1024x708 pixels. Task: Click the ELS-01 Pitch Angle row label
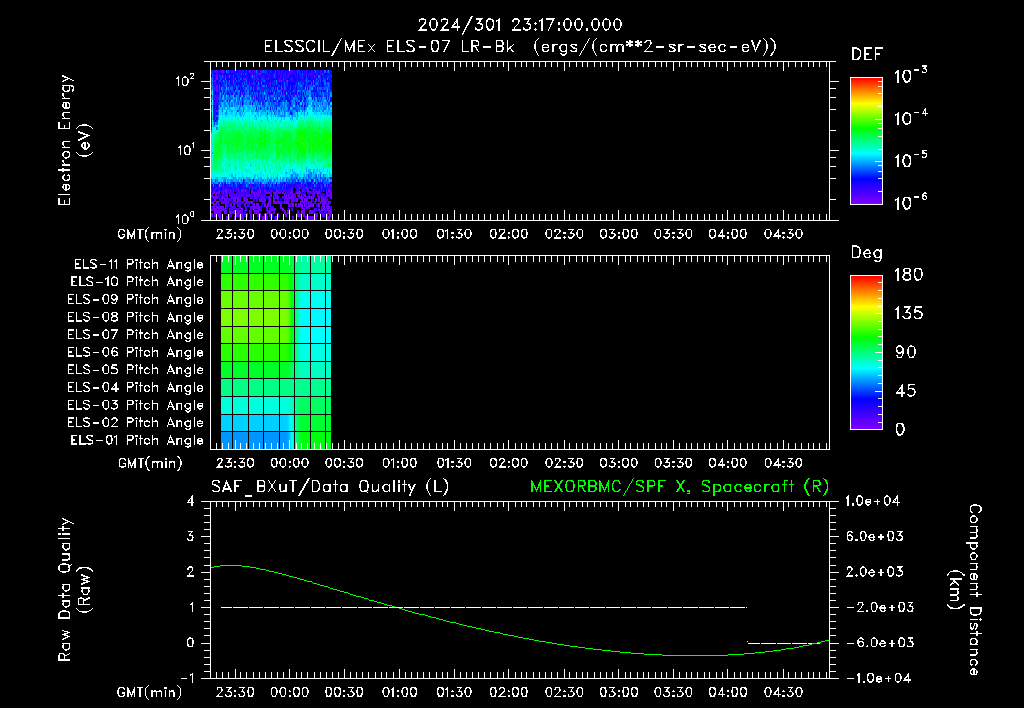click(137, 440)
